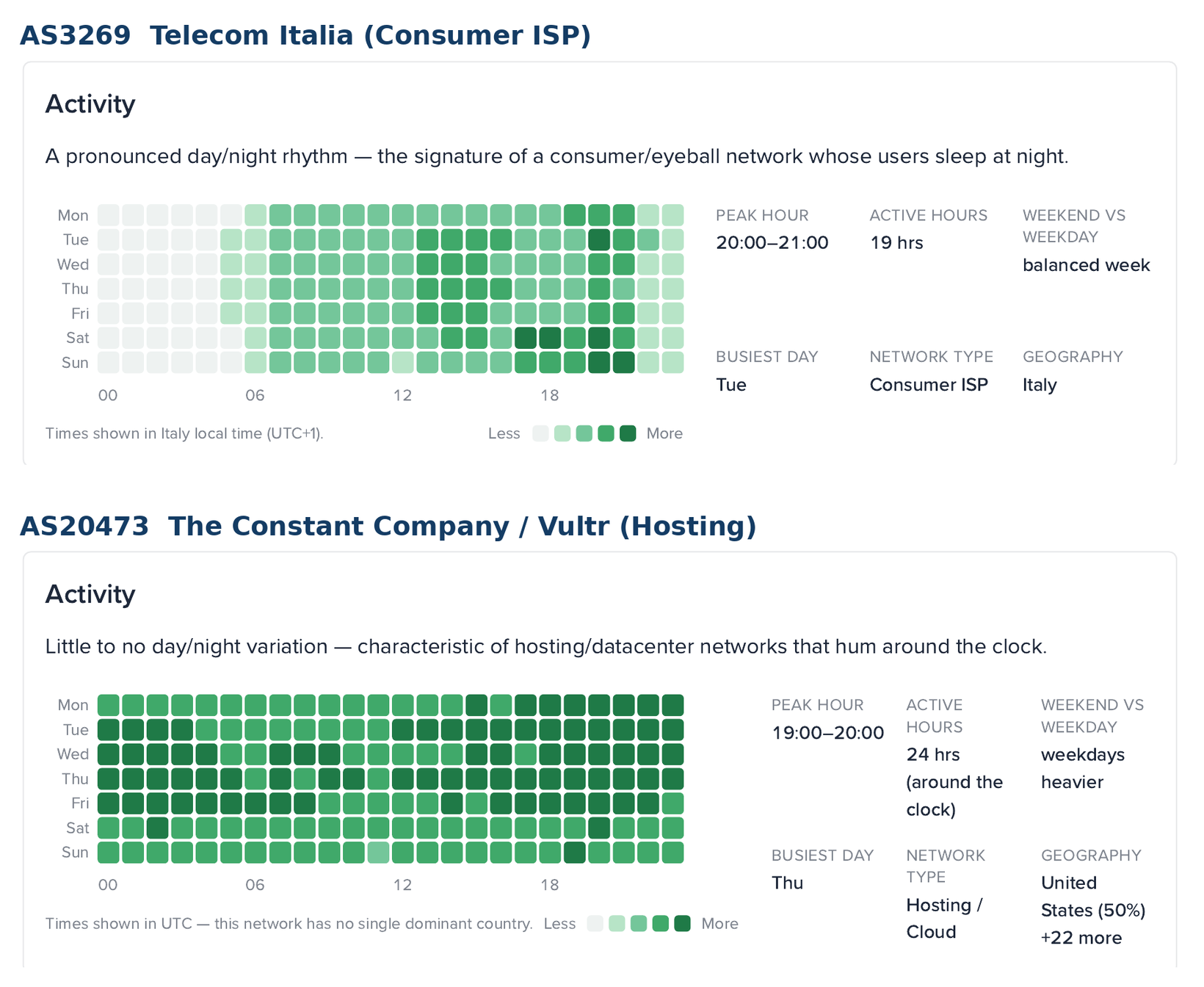Select the Sat 17:00 dark cell in Telecom Italia heatmap

tap(526, 338)
